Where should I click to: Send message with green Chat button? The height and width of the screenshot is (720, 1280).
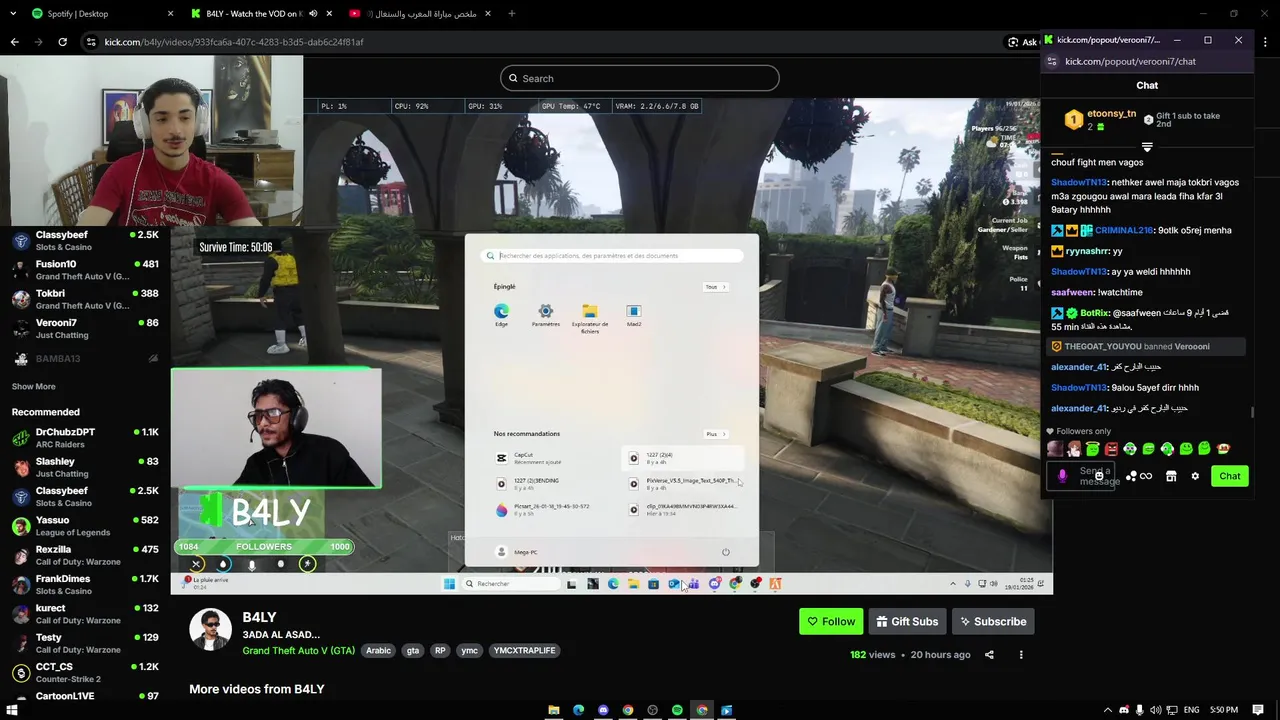tap(1229, 476)
